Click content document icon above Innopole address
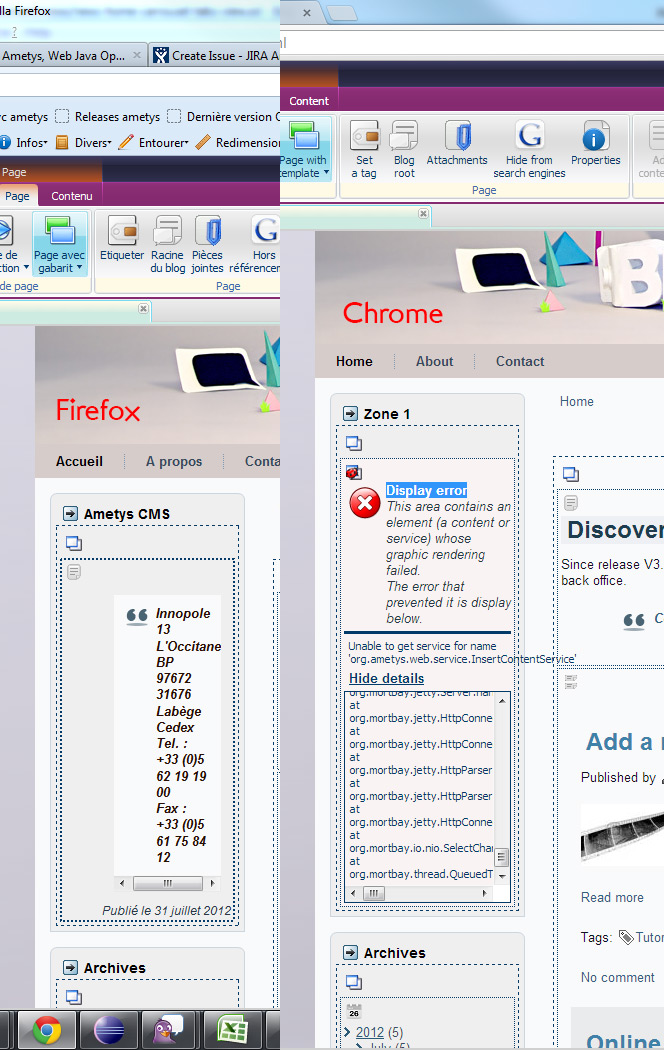This screenshot has width=664, height=1050. (x=74, y=572)
